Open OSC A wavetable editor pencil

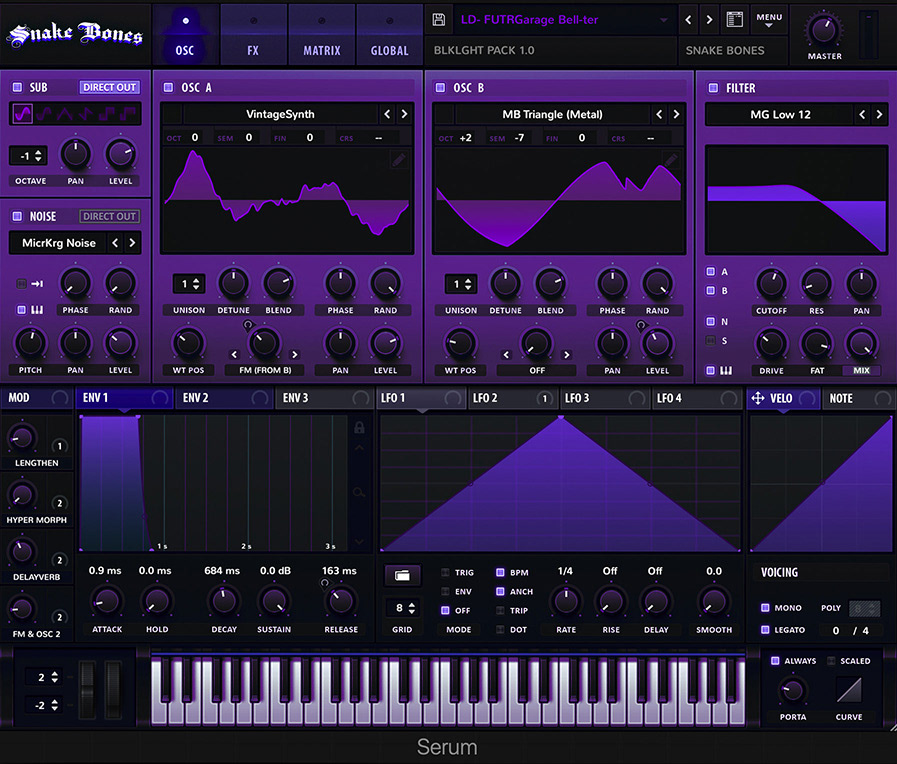[x=399, y=160]
